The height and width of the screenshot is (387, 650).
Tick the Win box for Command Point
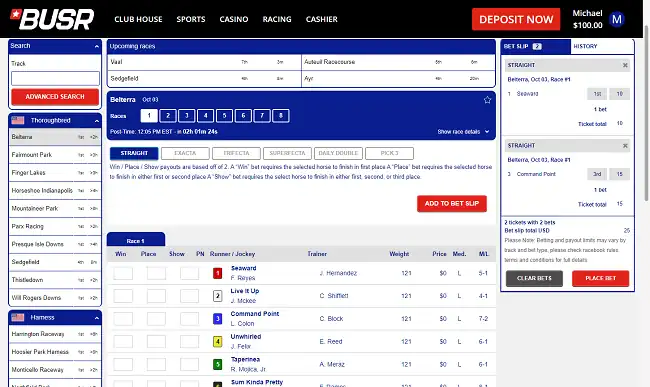123,319
